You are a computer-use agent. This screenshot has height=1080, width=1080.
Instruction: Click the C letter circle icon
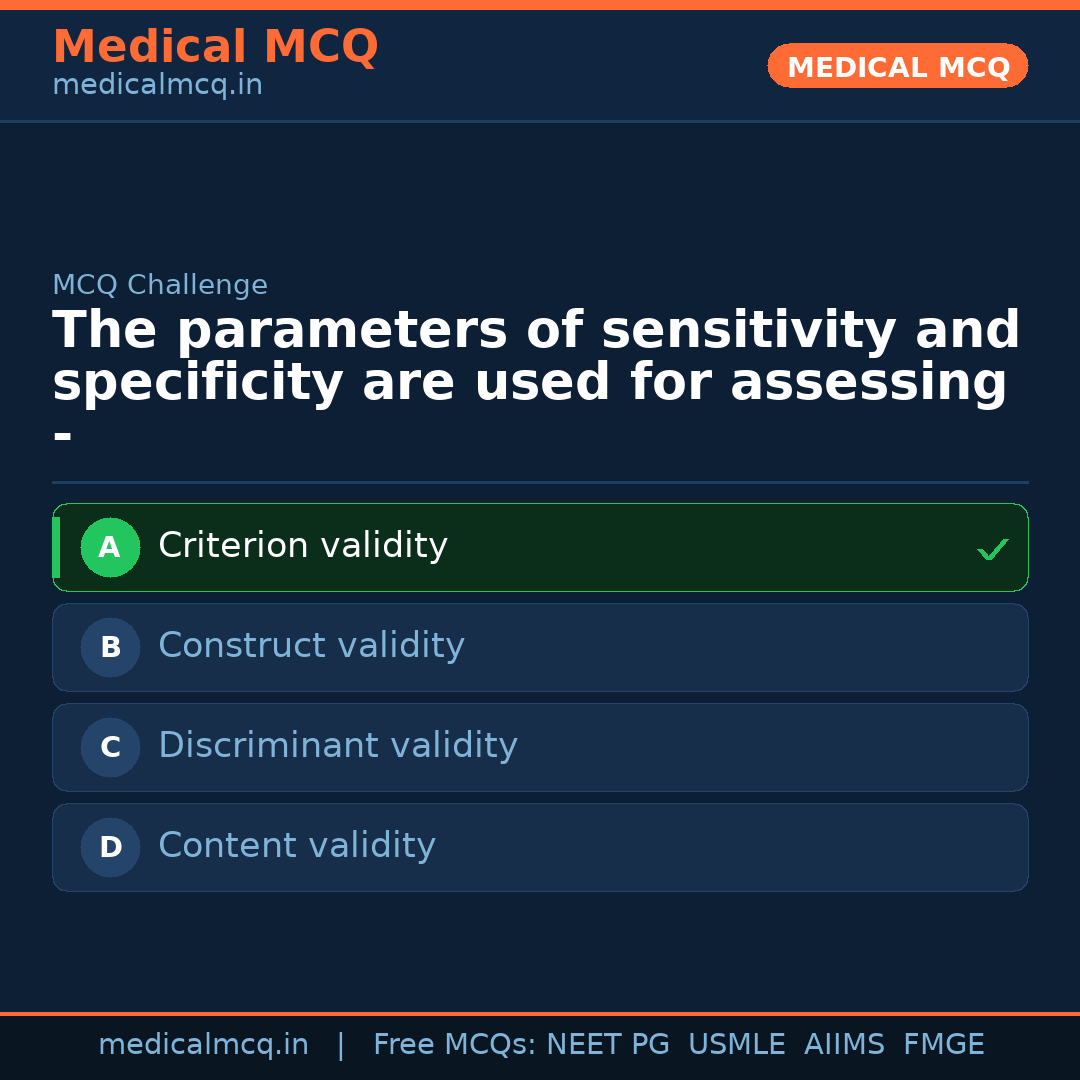click(110, 747)
